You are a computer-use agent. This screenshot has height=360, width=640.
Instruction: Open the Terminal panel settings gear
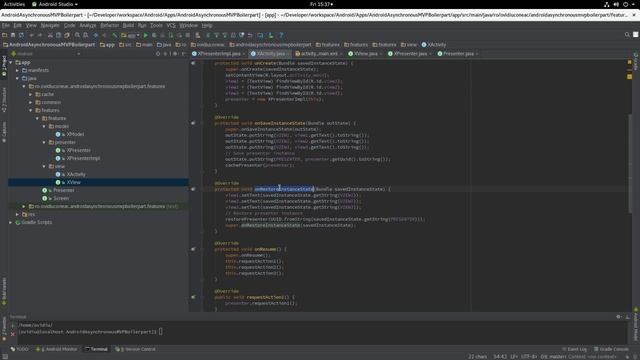(x=619, y=317)
